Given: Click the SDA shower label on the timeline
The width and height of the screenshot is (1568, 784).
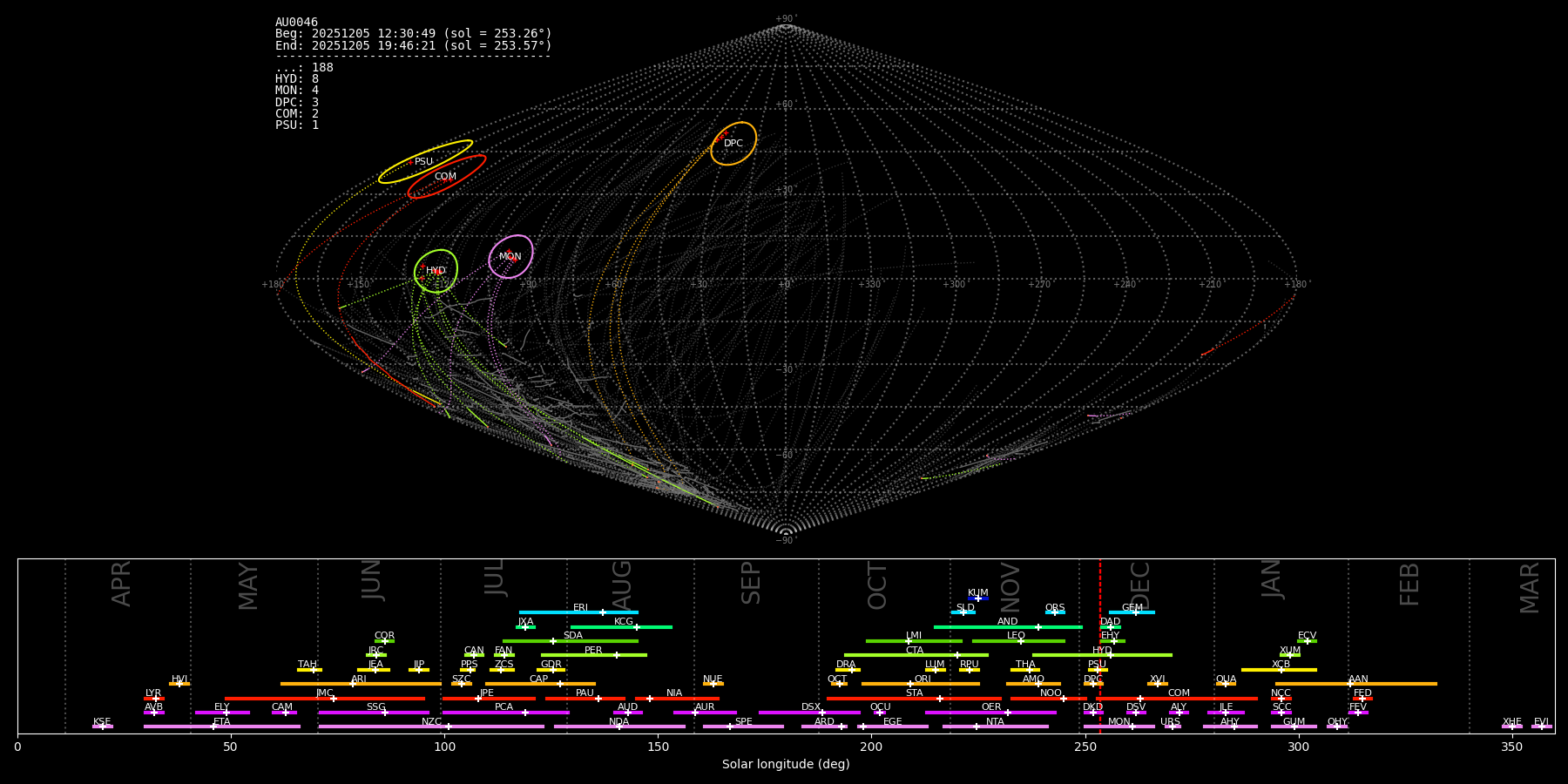Looking at the screenshot, I should pyautogui.click(x=572, y=636).
